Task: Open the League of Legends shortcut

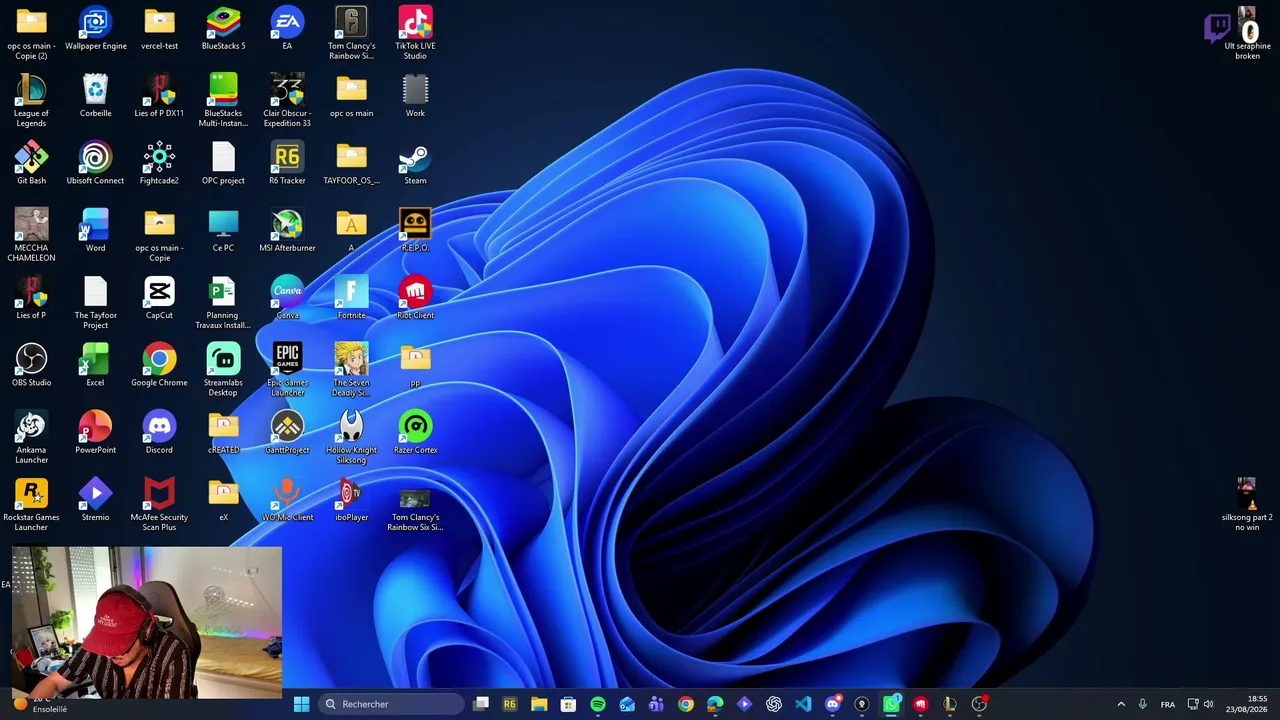Action: click(x=31, y=100)
